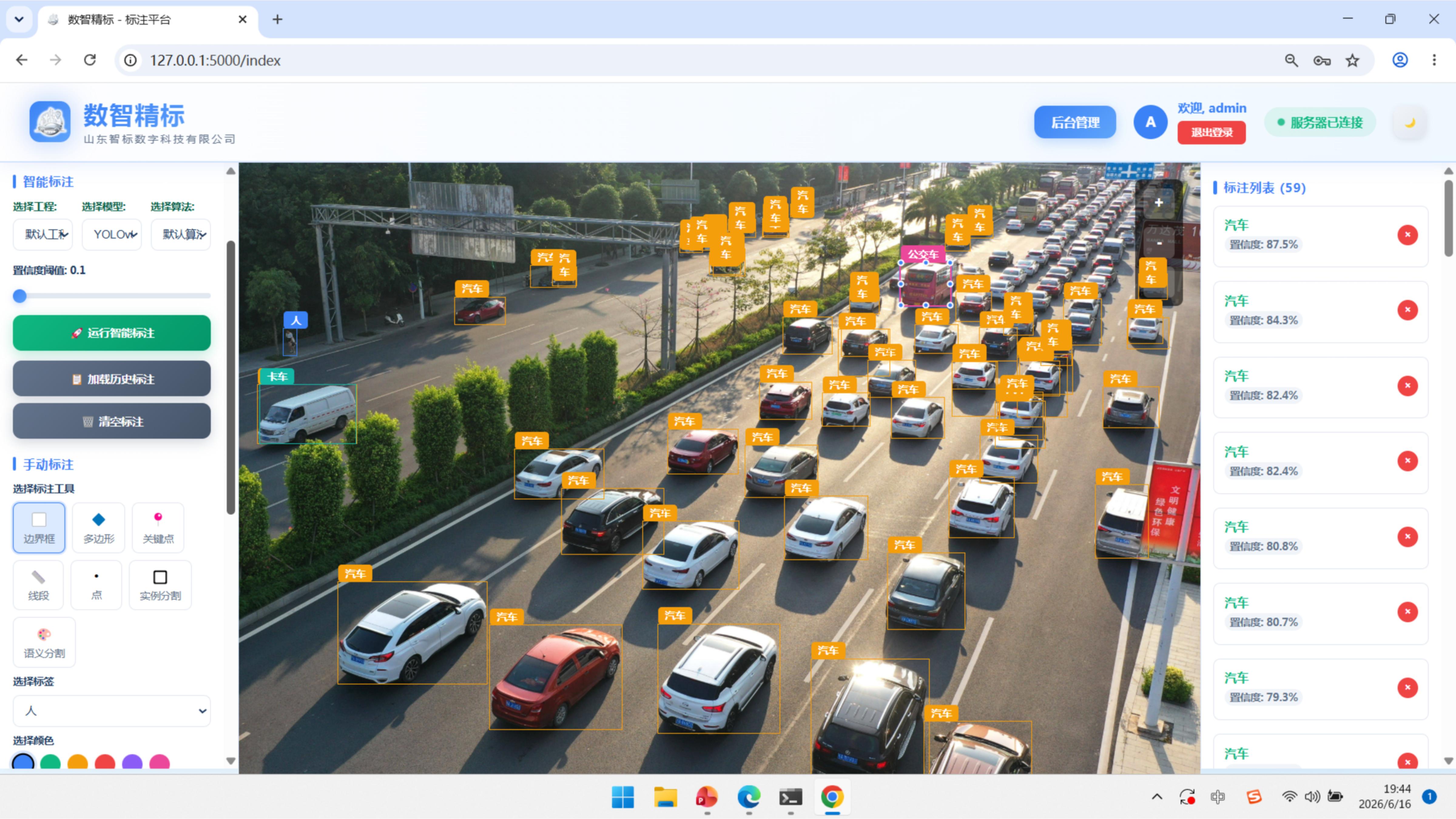Click the zoom-out minus button on canvas
The image size is (1456, 819).
(1159, 244)
